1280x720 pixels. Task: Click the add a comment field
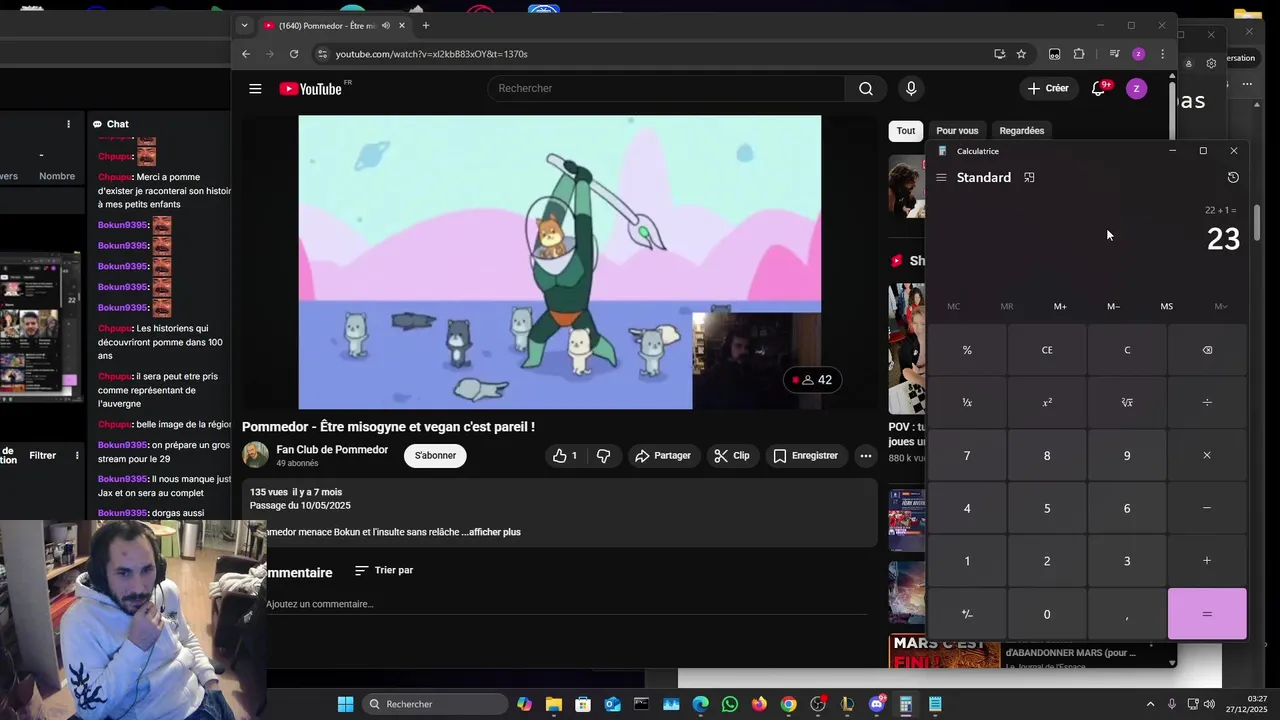tap(566, 604)
